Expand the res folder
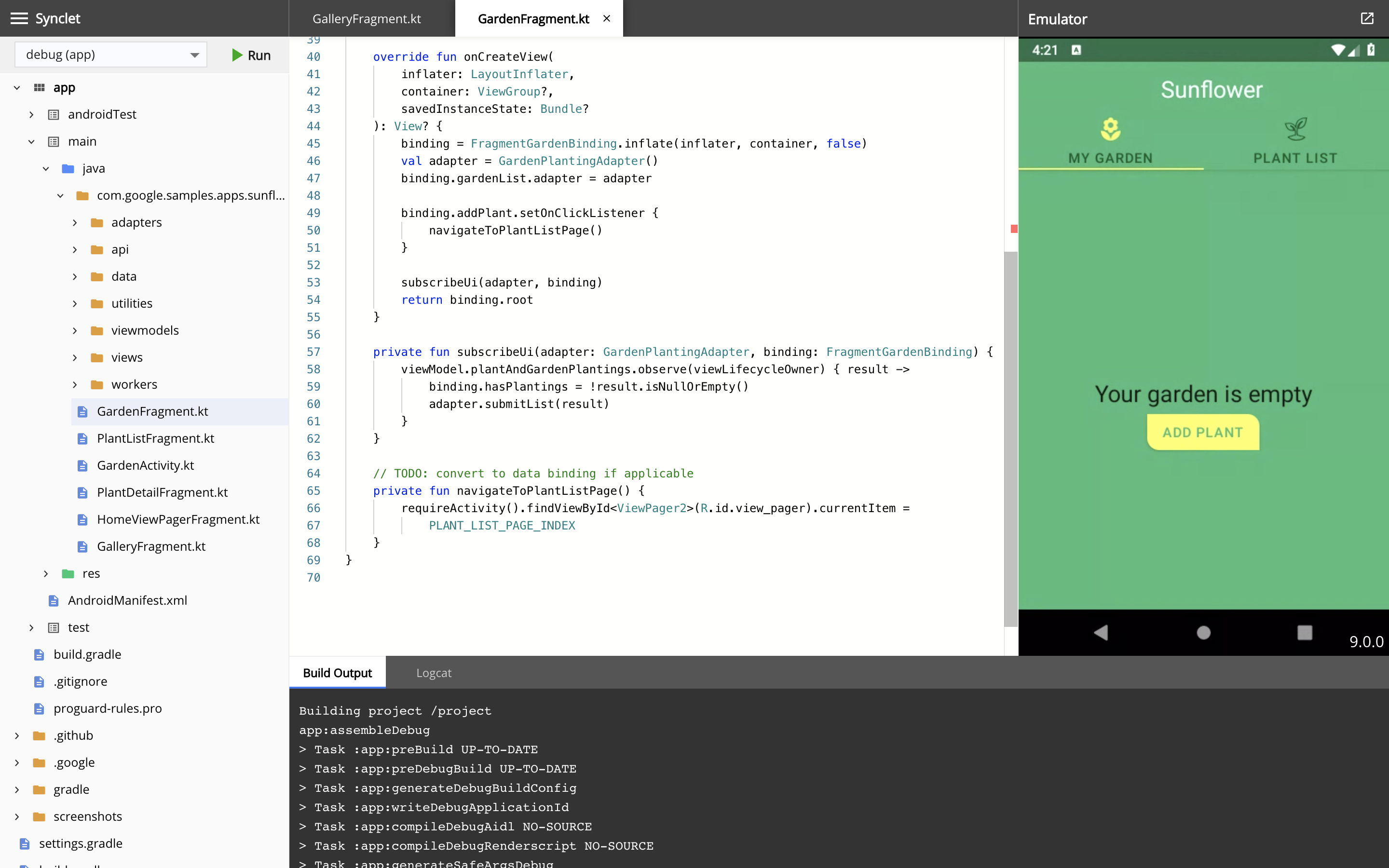The width and height of the screenshot is (1389, 868). [x=46, y=573]
